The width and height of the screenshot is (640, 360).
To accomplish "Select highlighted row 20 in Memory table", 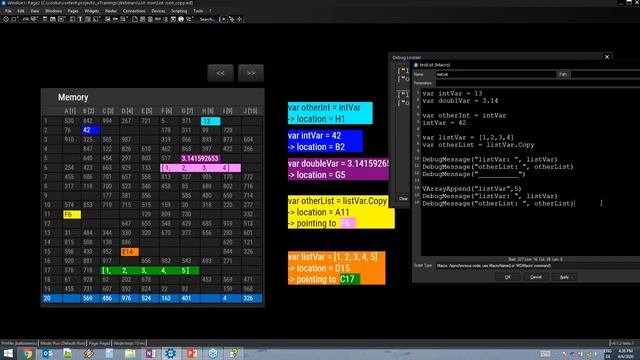I will click(152, 298).
